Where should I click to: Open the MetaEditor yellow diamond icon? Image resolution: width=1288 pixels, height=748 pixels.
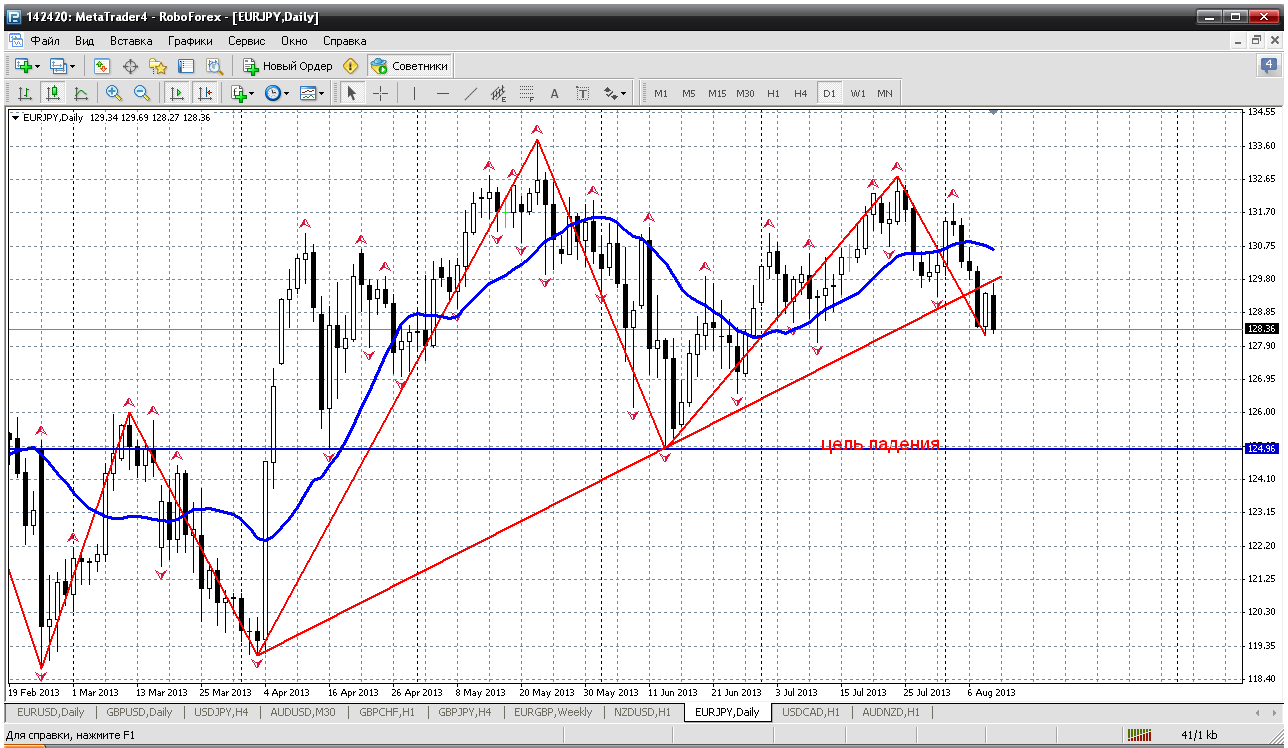click(x=350, y=66)
